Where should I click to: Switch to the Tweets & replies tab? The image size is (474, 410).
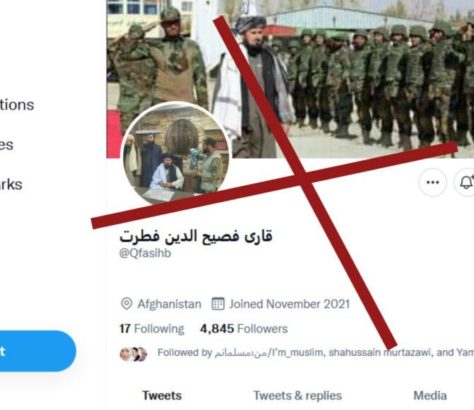tap(298, 396)
